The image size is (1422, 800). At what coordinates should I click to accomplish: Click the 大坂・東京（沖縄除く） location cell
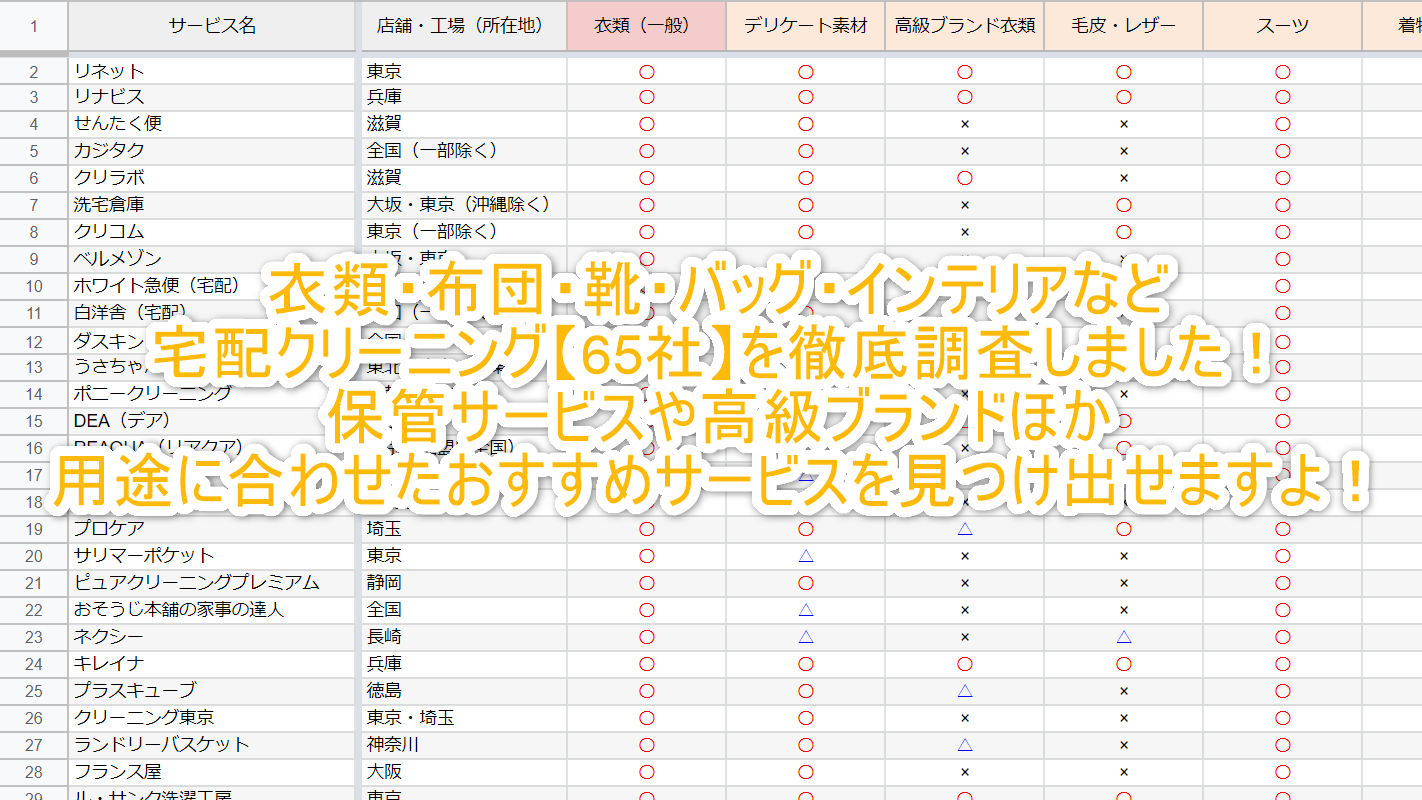(464, 205)
